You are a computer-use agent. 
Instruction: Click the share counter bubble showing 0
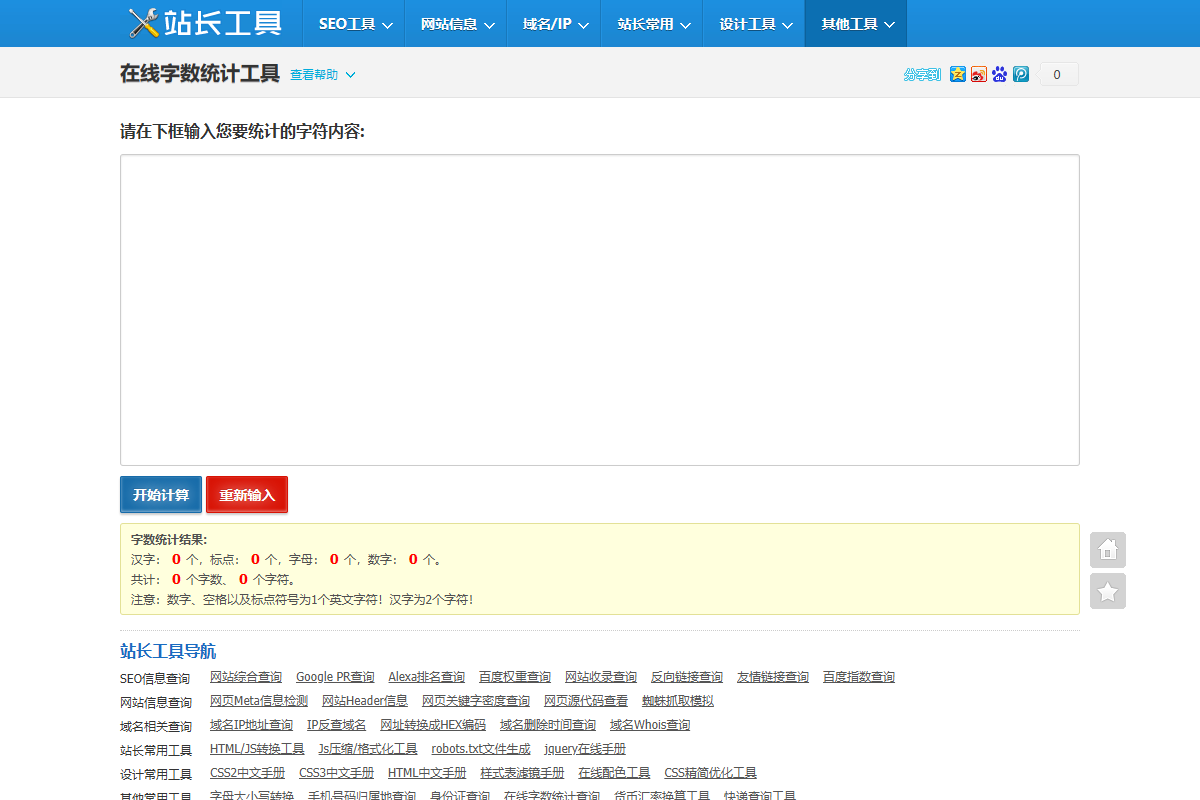pyautogui.click(x=1058, y=73)
